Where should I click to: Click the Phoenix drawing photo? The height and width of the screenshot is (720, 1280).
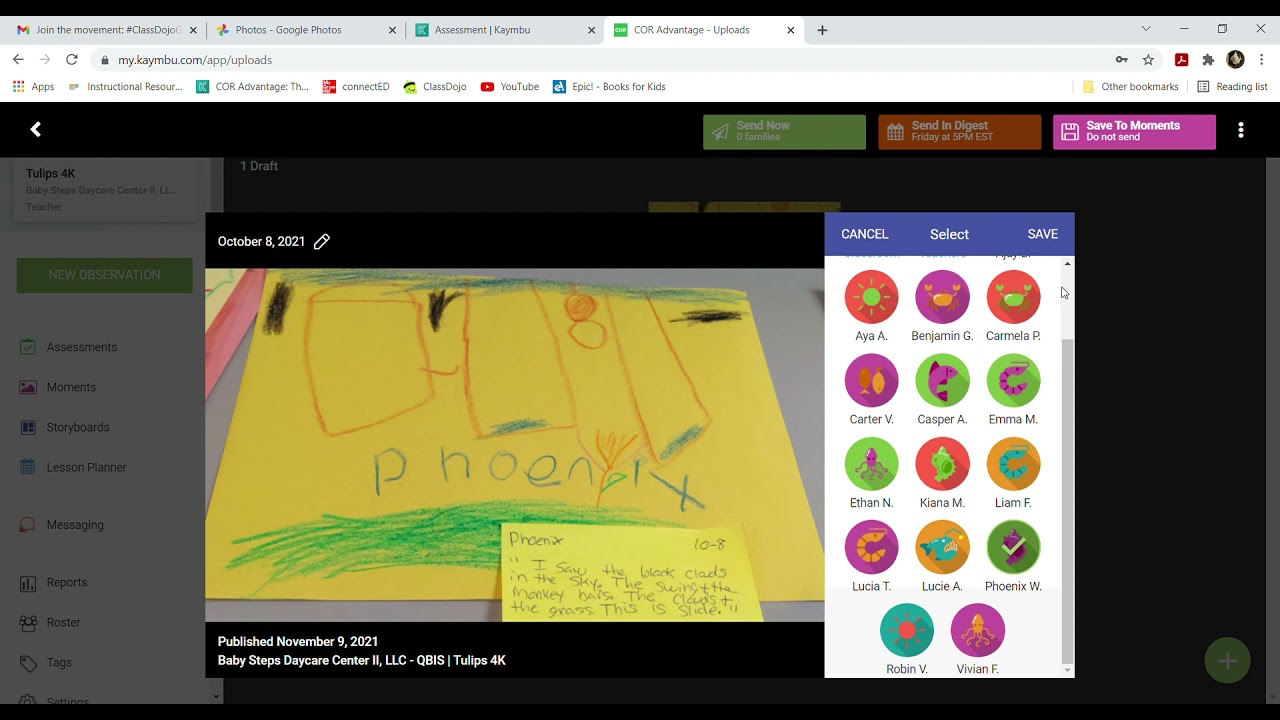pyautogui.click(x=515, y=445)
